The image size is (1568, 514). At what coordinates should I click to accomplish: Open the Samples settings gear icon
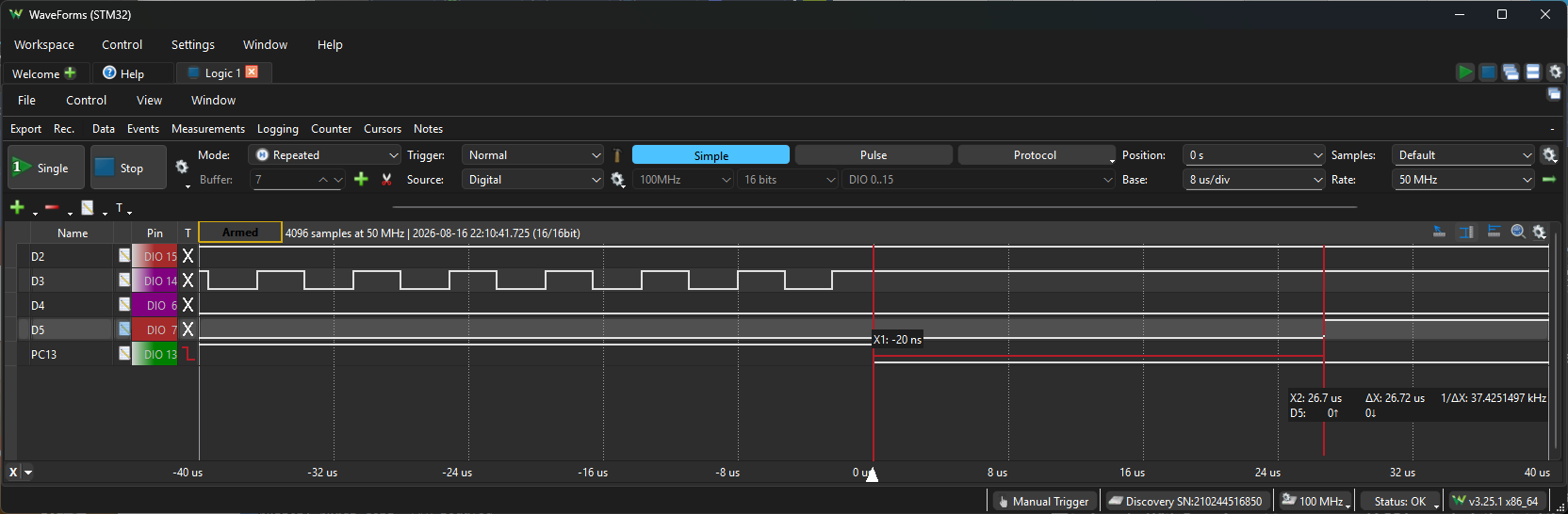pos(1549,154)
